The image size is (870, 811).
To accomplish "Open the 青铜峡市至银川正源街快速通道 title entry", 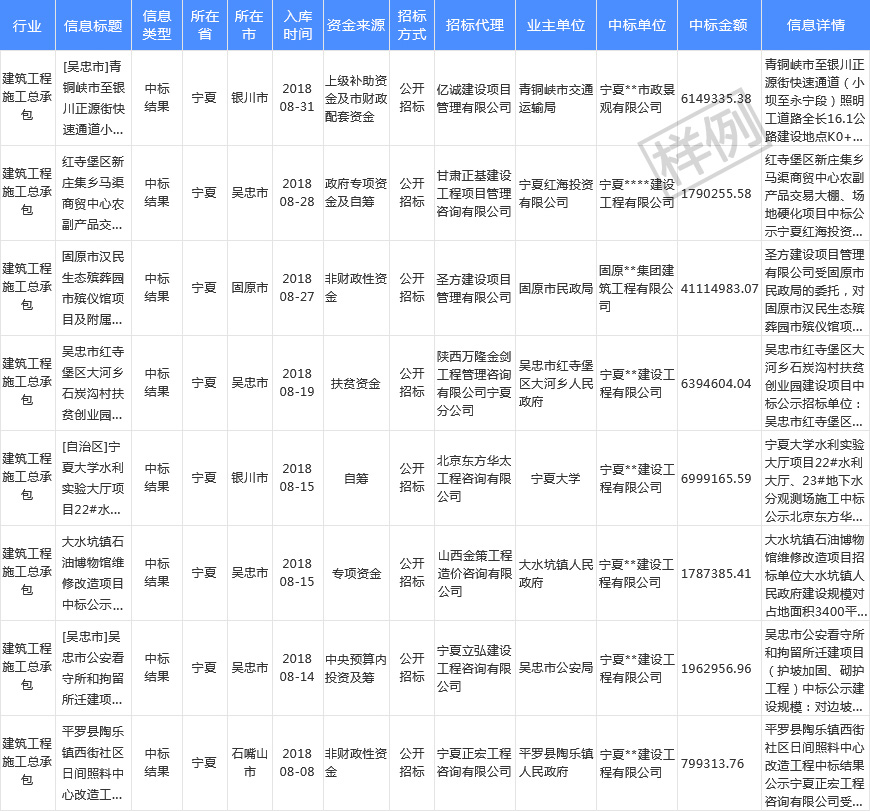I will tap(92, 98).
